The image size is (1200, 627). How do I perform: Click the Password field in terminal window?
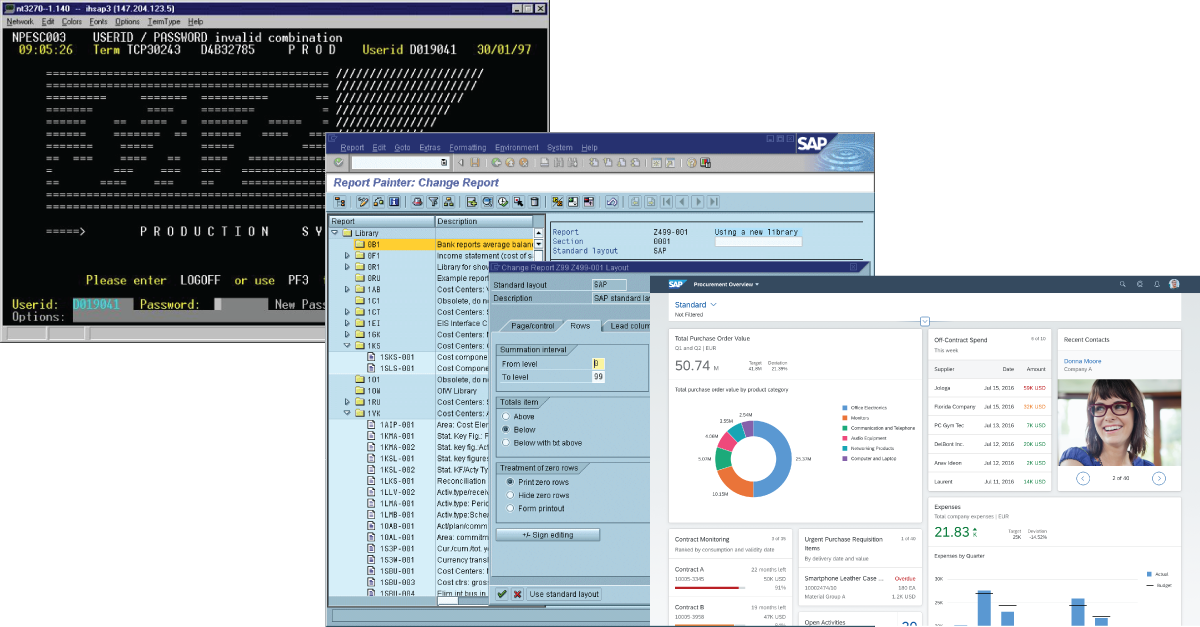(239, 304)
